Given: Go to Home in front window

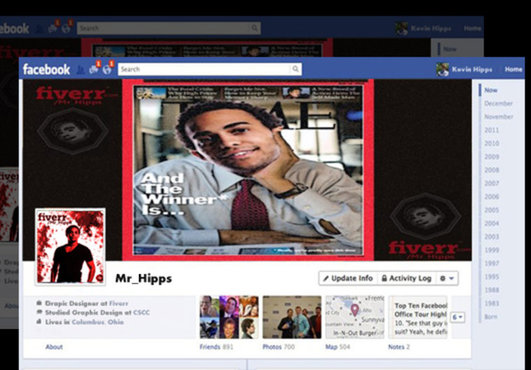Looking at the screenshot, I should [513, 69].
